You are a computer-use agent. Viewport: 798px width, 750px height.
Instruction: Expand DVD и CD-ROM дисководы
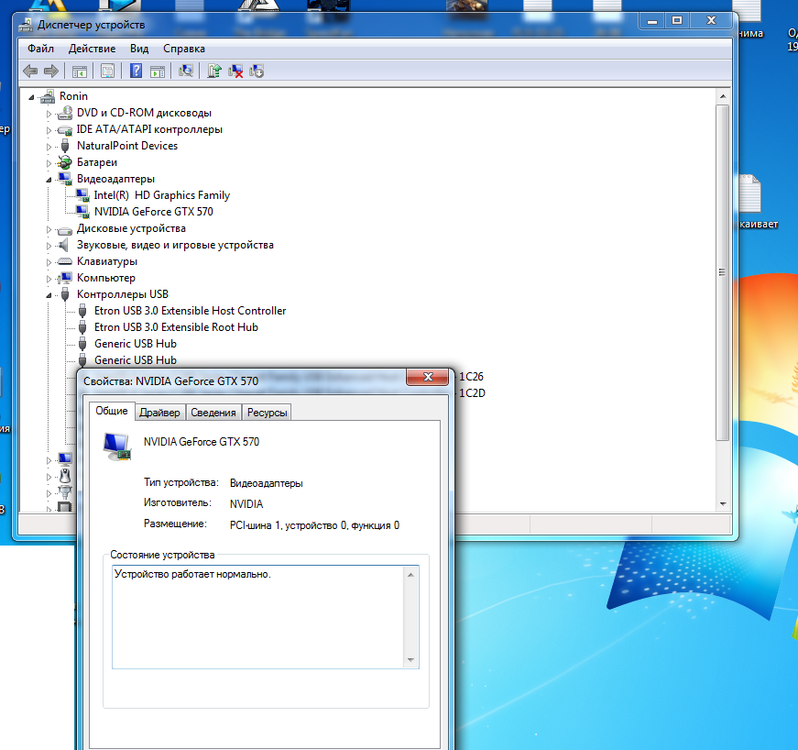(49, 113)
